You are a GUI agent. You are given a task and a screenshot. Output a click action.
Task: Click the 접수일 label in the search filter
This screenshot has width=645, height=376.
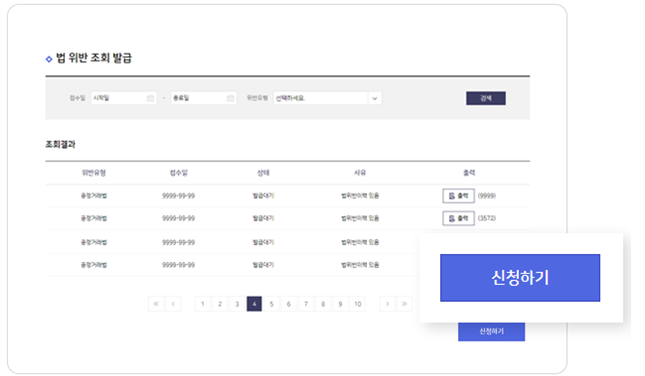pos(77,98)
